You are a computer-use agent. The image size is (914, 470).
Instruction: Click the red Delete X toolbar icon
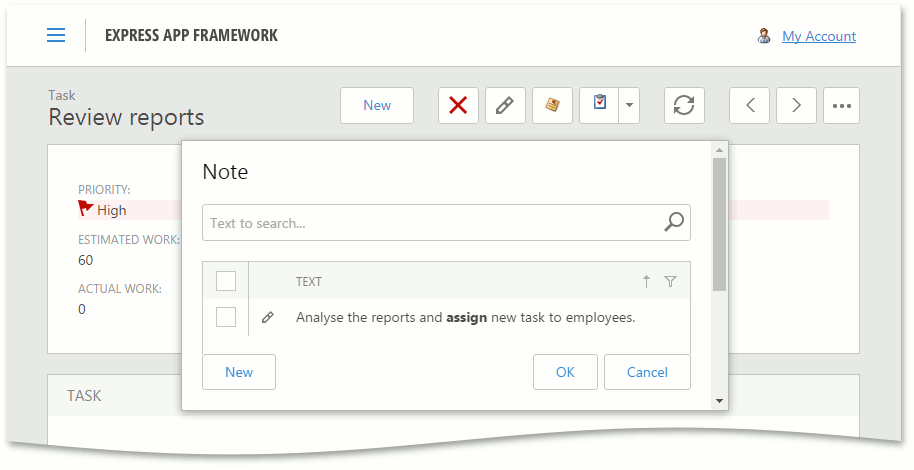coord(458,105)
